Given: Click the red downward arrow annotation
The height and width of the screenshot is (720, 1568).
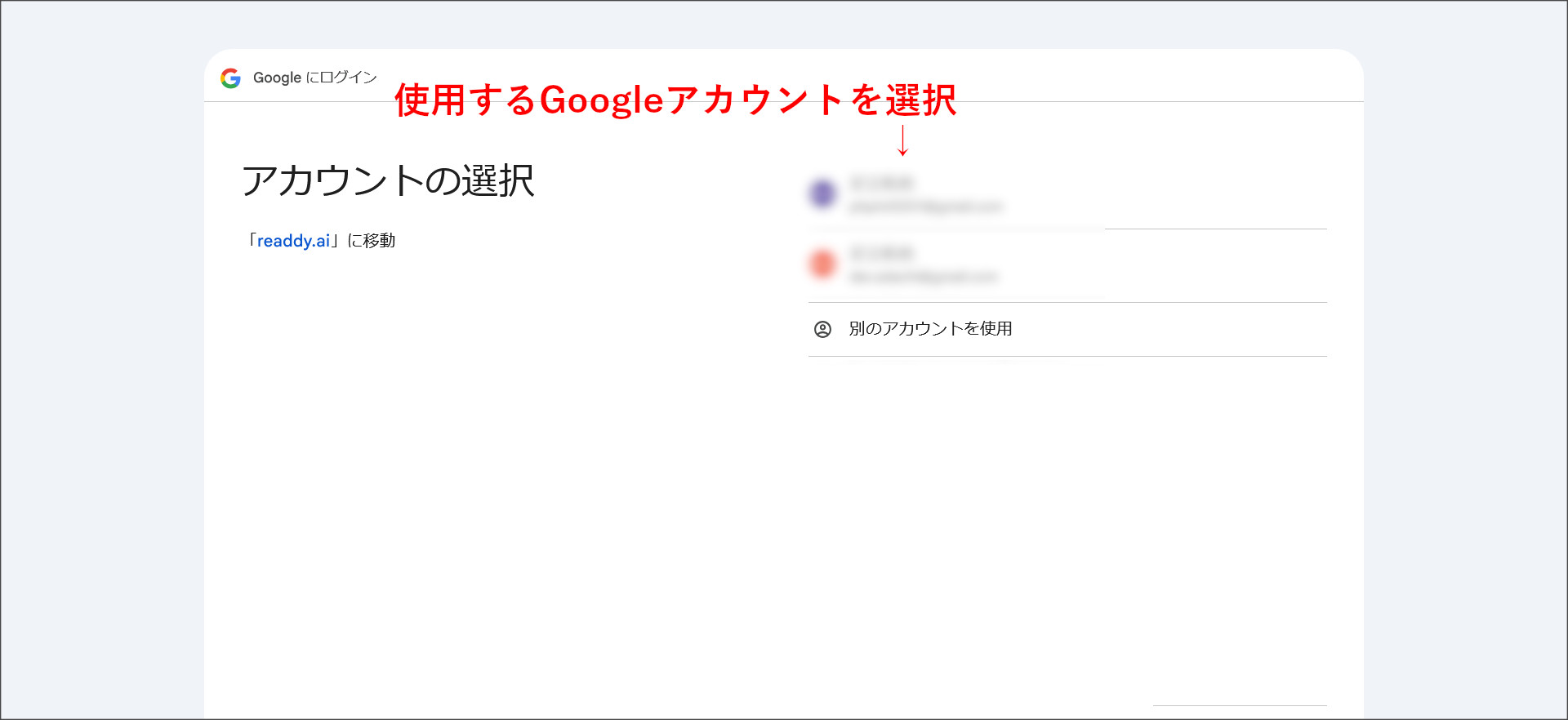Looking at the screenshot, I should pos(902,140).
